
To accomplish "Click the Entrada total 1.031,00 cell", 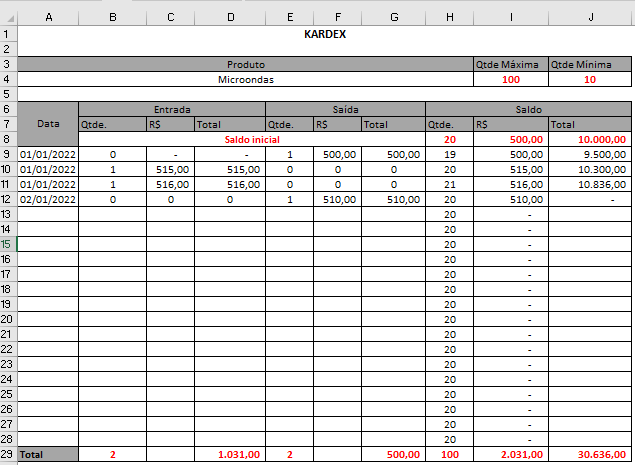I will [x=230, y=454].
